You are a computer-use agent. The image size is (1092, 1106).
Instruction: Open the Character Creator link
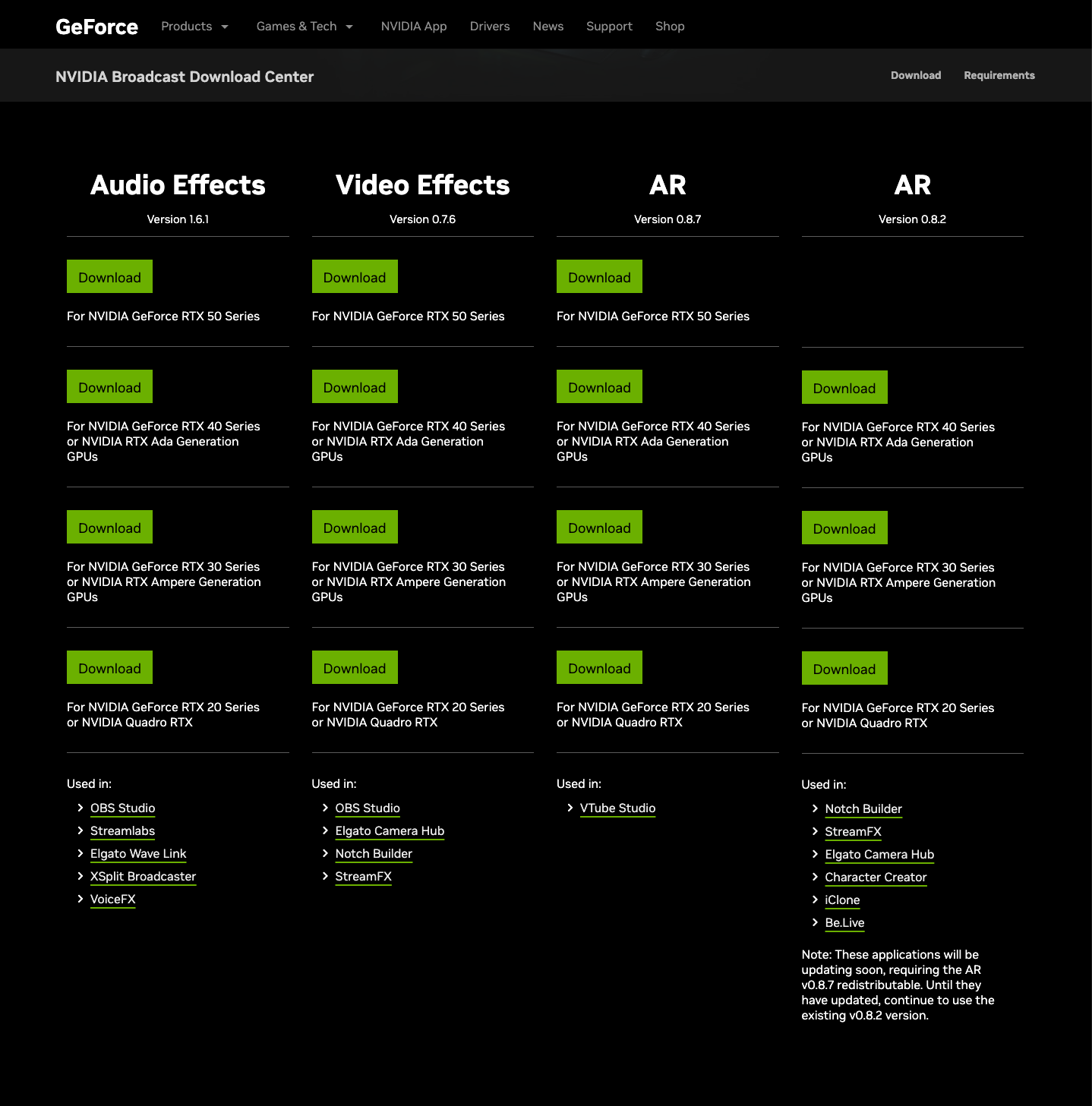click(x=875, y=877)
